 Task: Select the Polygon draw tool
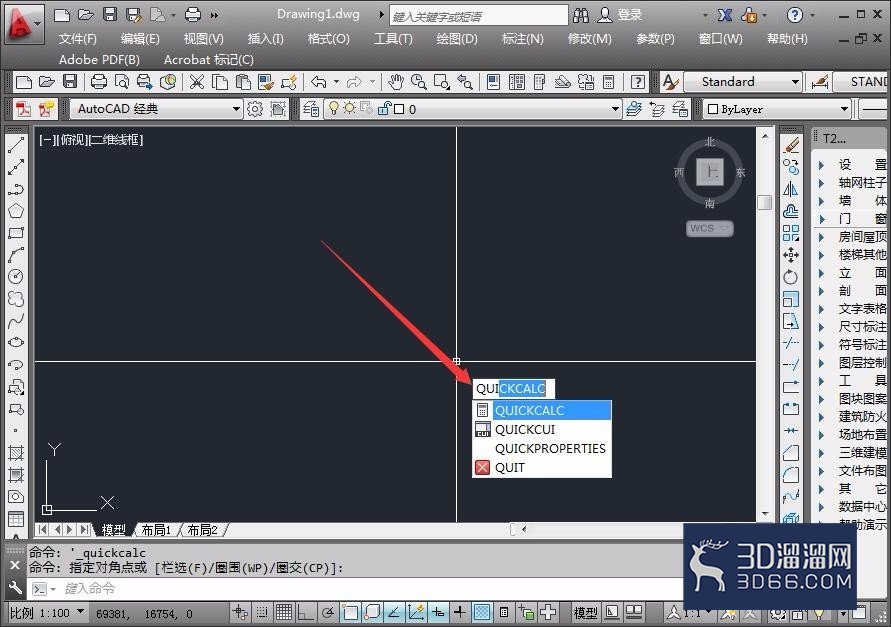pyautogui.click(x=16, y=211)
